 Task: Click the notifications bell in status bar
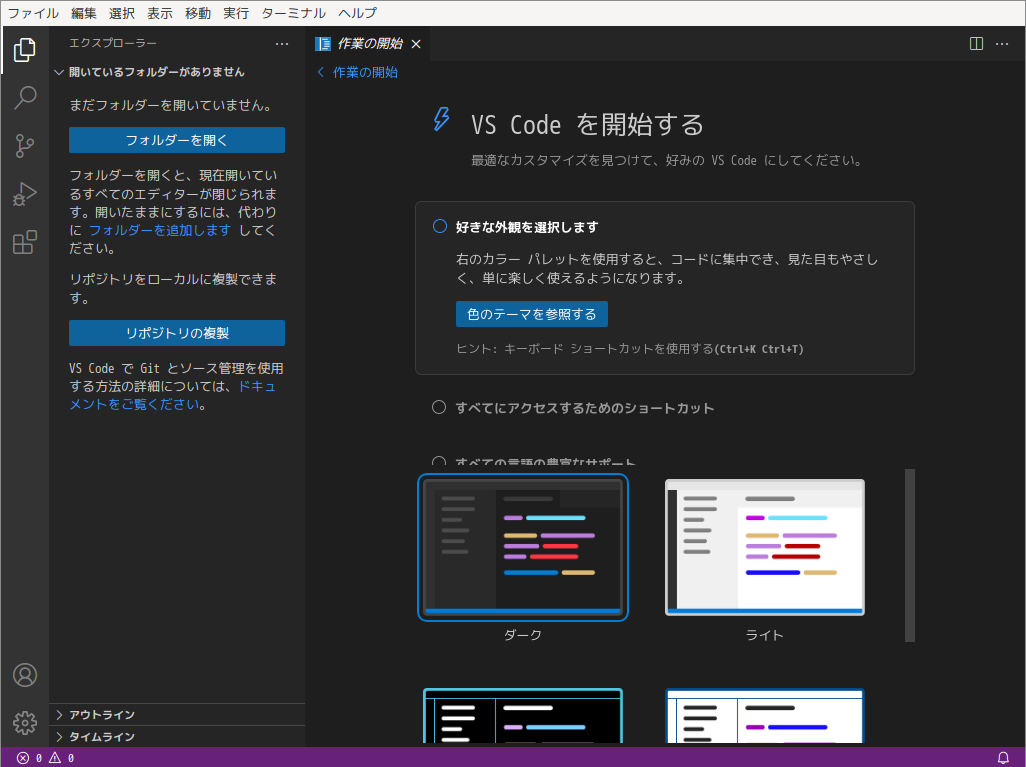pyautogui.click(x=1002, y=758)
